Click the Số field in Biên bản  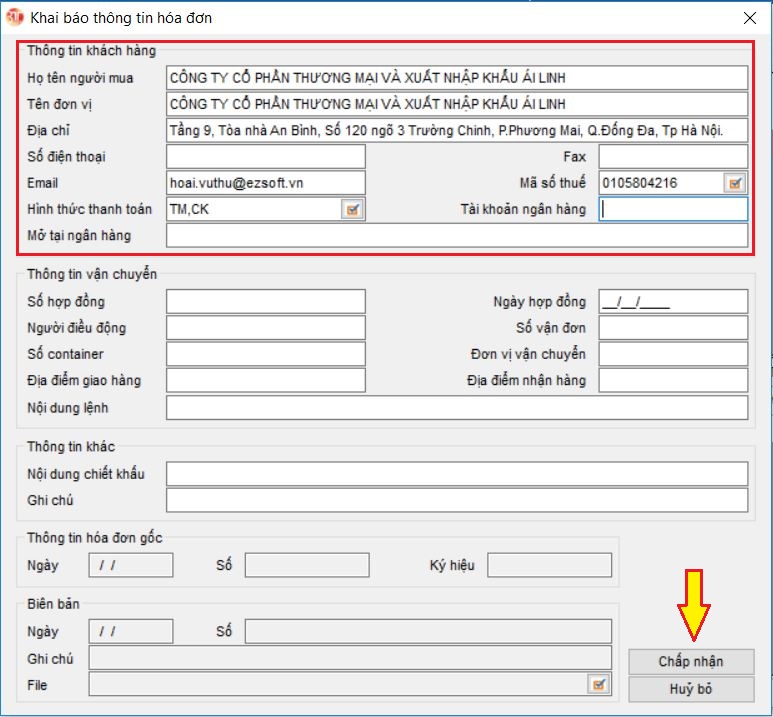point(428,632)
